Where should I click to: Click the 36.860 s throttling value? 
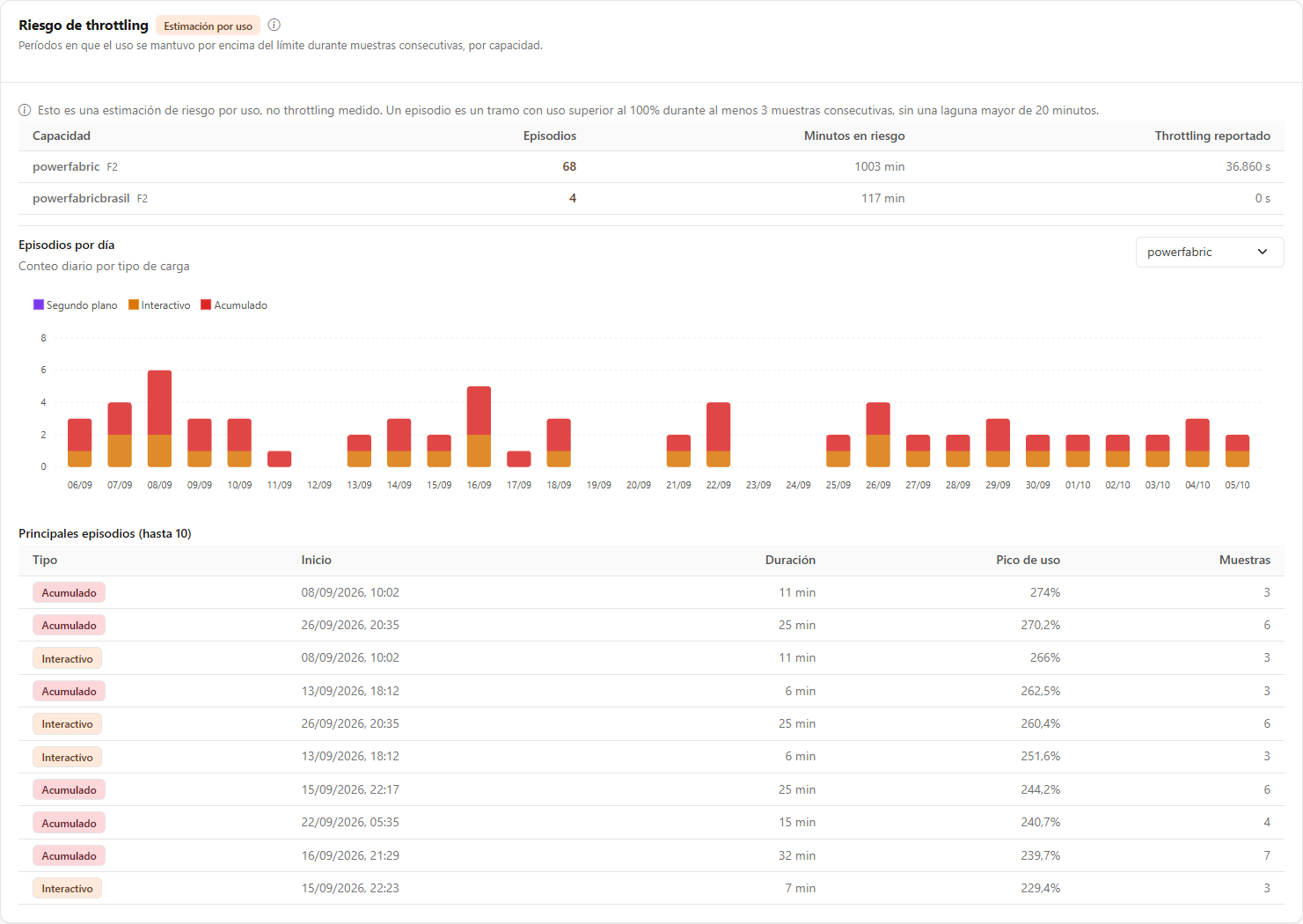click(1248, 166)
